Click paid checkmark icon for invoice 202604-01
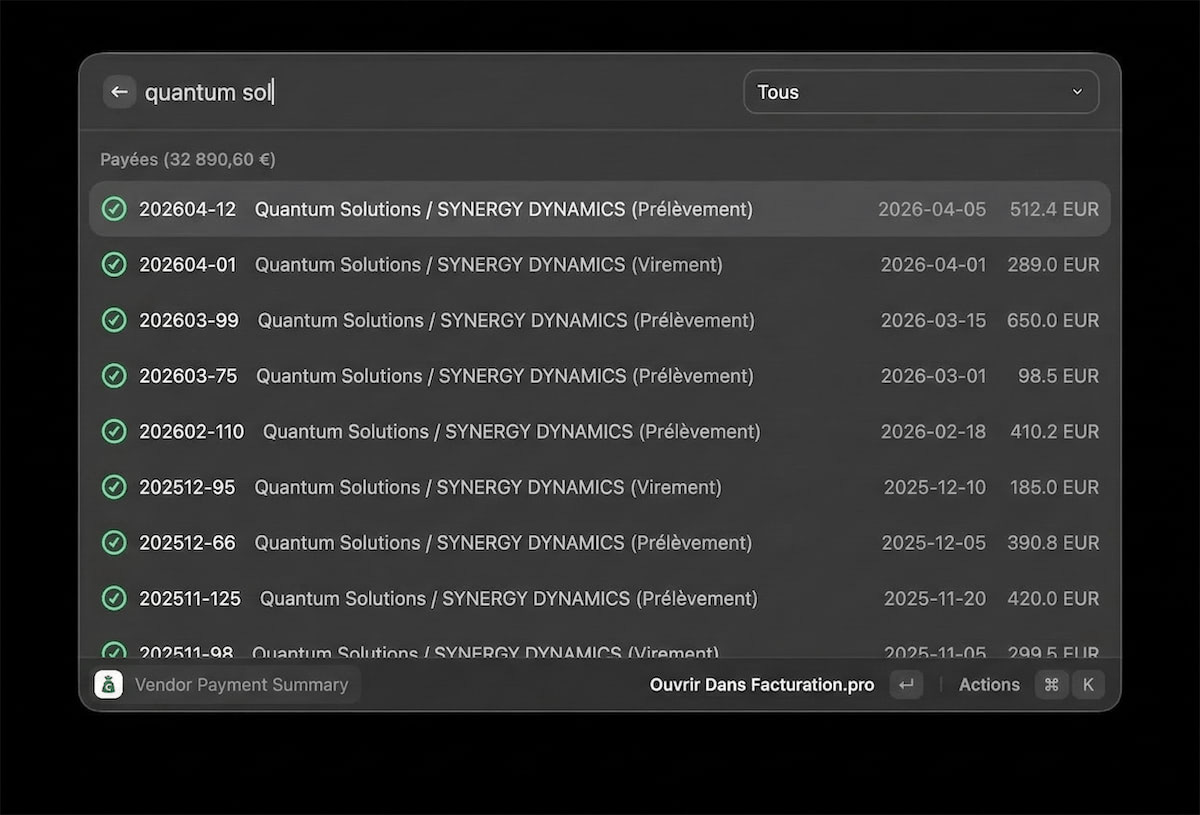1200x815 pixels. click(x=114, y=265)
